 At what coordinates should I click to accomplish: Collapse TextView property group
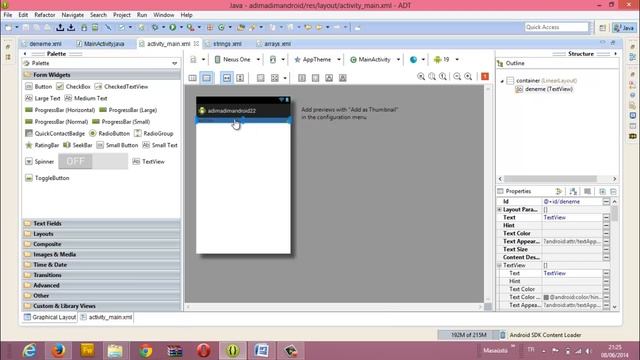pos(499,265)
